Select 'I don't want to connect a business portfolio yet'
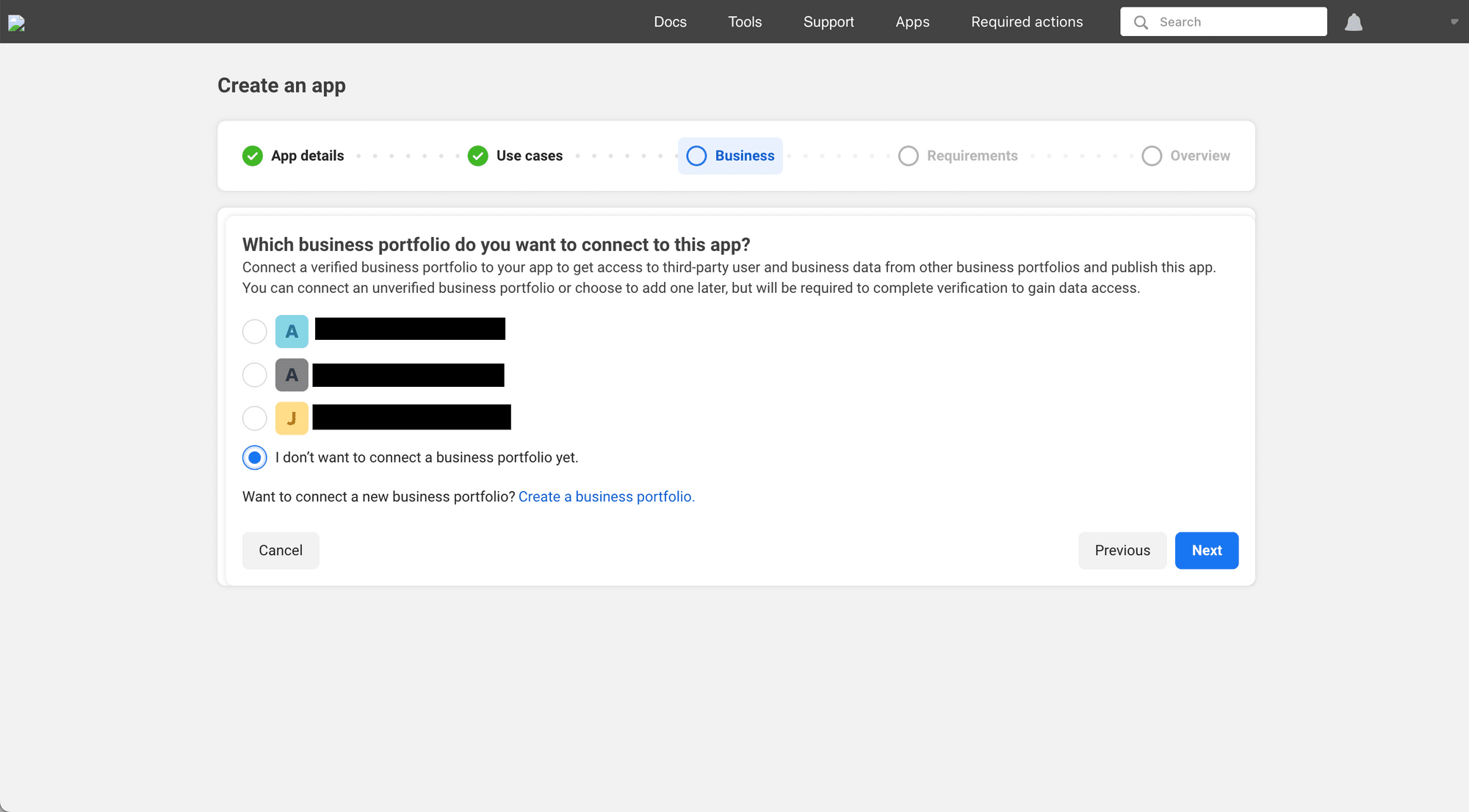The height and width of the screenshot is (812, 1469). pyautogui.click(x=254, y=457)
